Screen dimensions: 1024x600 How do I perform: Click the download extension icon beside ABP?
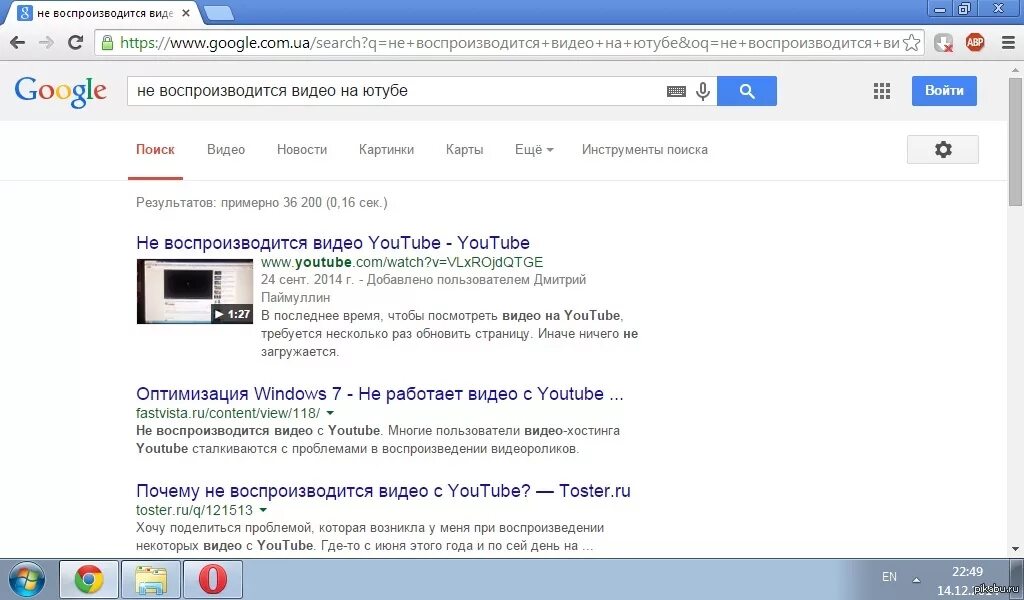click(x=943, y=43)
